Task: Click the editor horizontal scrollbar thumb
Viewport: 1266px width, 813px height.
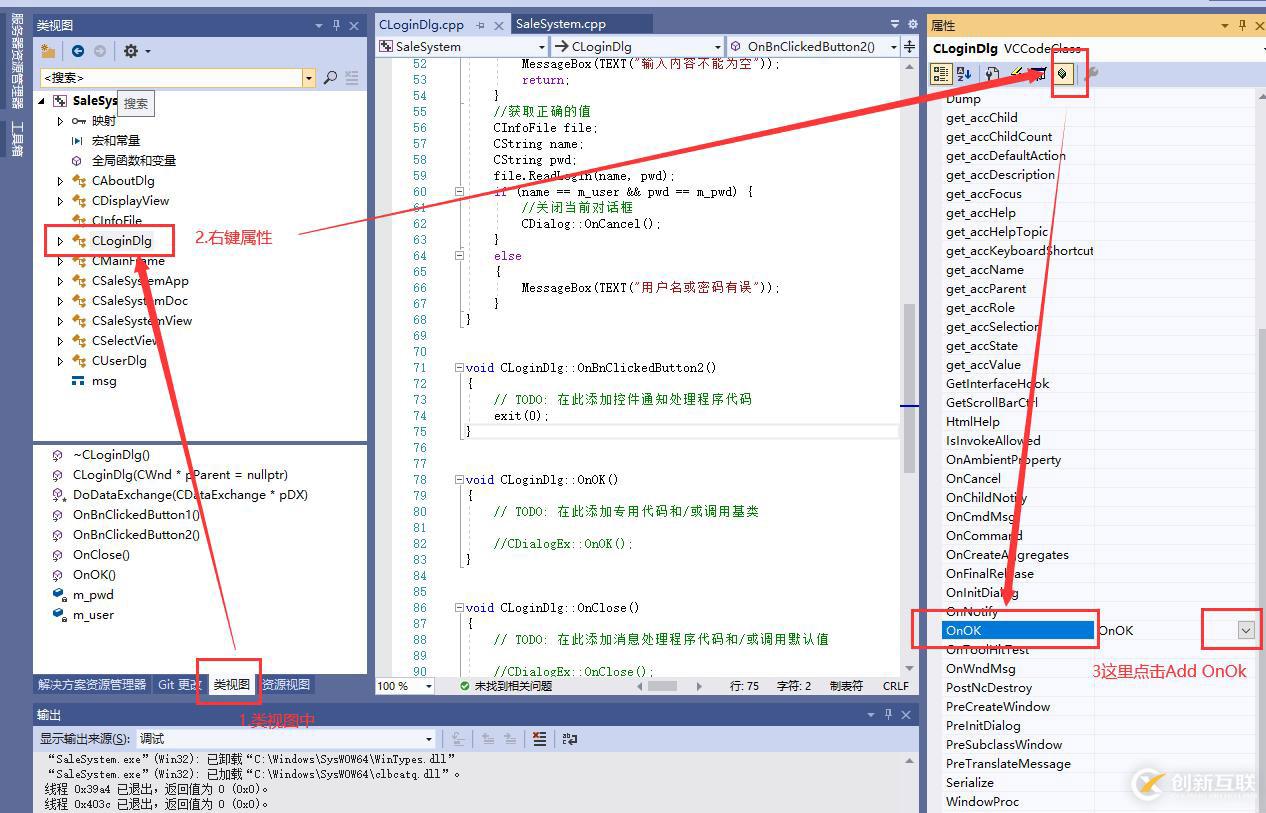Action: (x=662, y=686)
